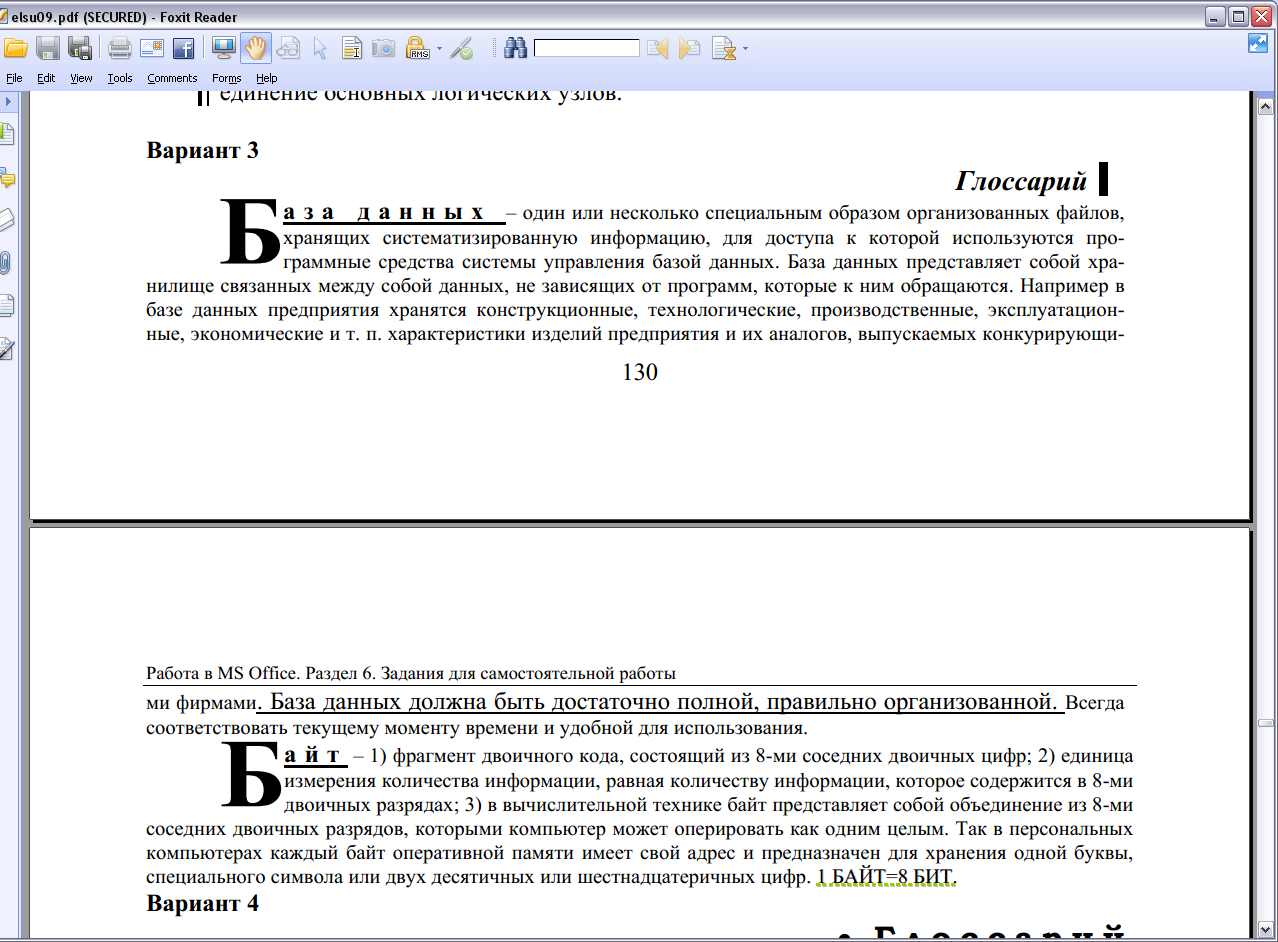
Task: Open the Help menu
Action: coord(267,78)
